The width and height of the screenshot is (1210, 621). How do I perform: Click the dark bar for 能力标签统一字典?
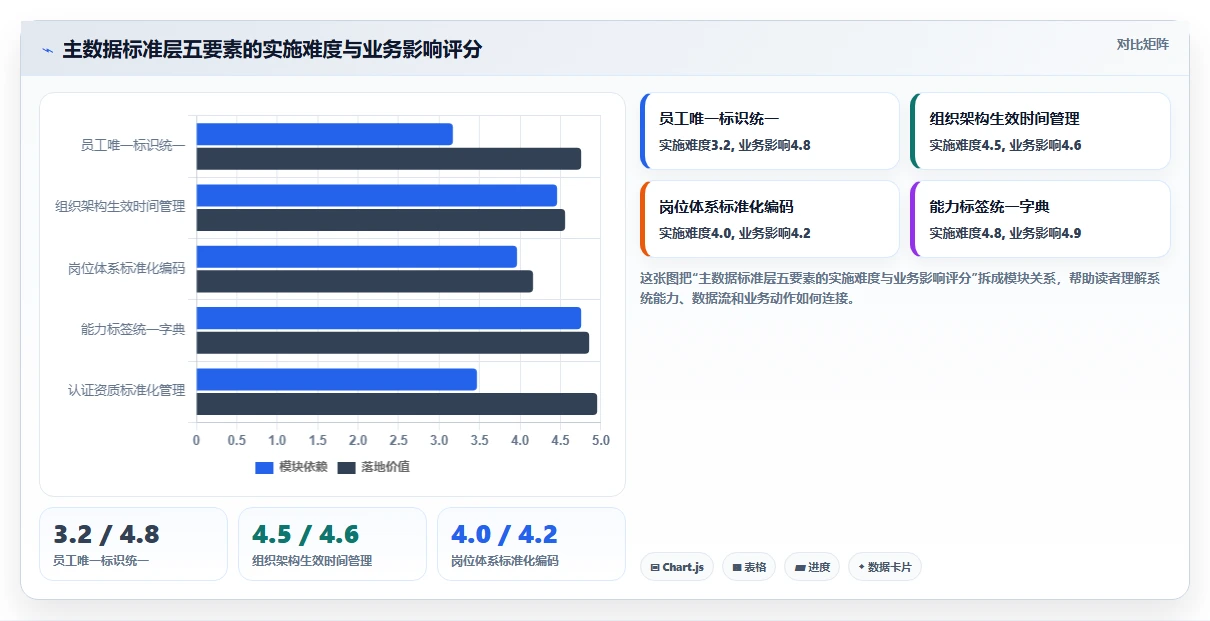coord(392,343)
